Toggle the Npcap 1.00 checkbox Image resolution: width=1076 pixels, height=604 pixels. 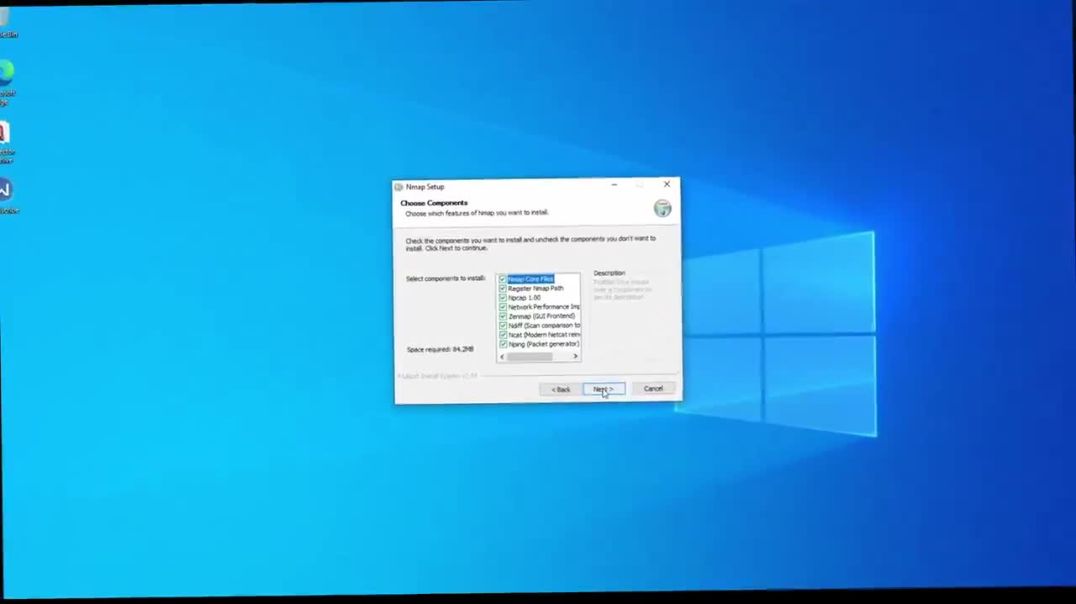tap(502, 298)
